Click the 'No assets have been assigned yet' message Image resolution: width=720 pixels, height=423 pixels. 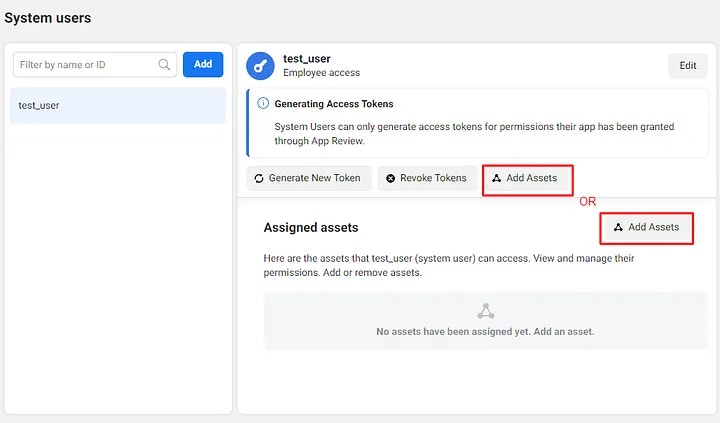485,332
